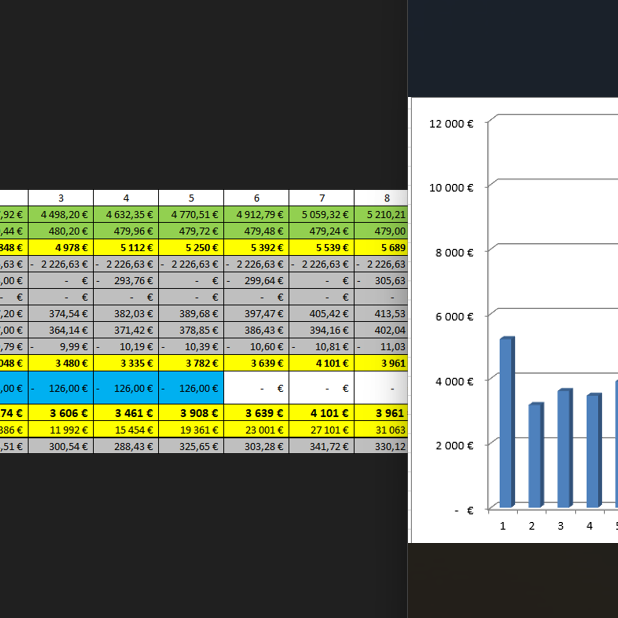Click the yellow cell showing 3 480 €

coord(60,362)
